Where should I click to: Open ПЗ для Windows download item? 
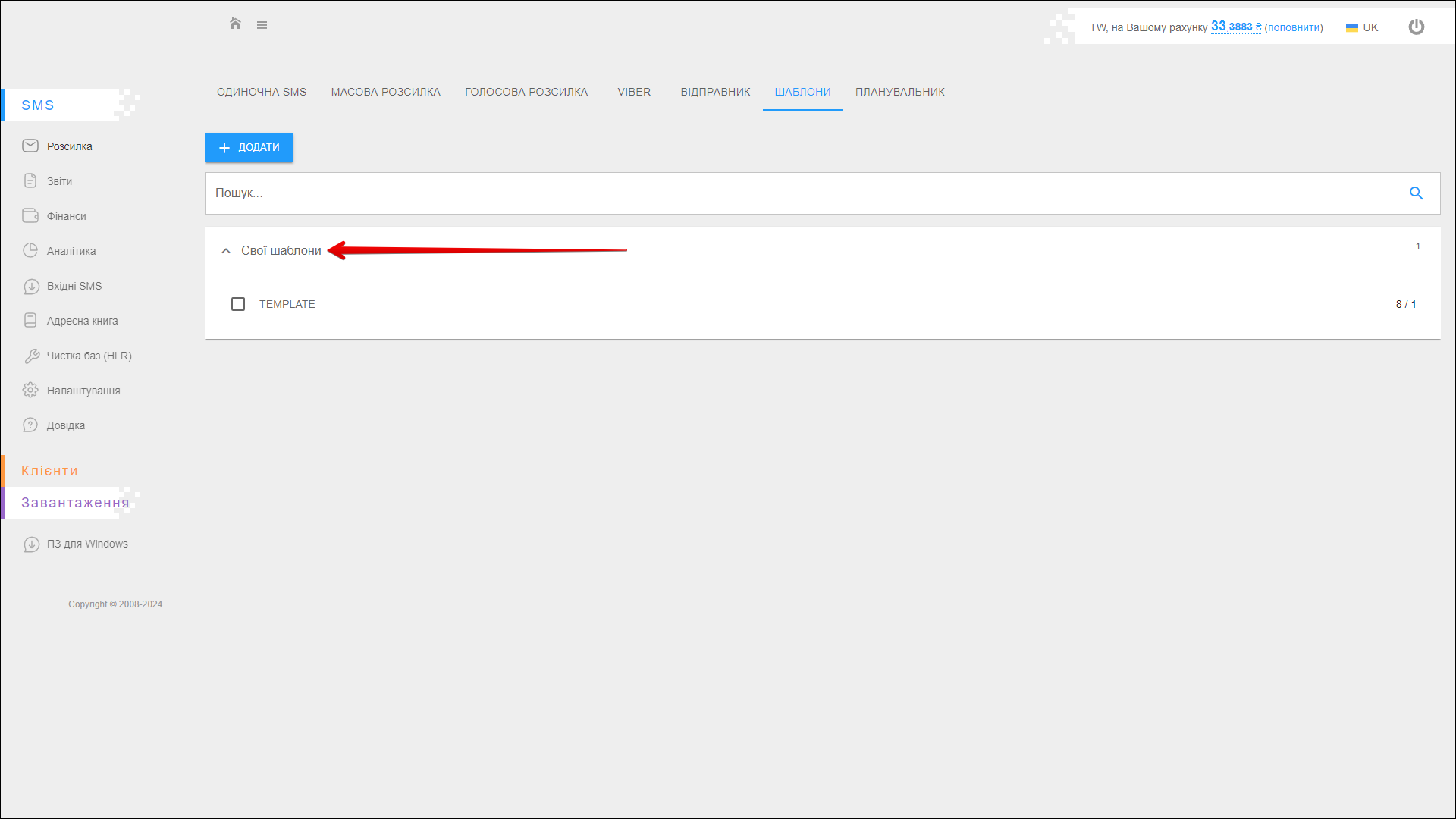[x=86, y=544]
